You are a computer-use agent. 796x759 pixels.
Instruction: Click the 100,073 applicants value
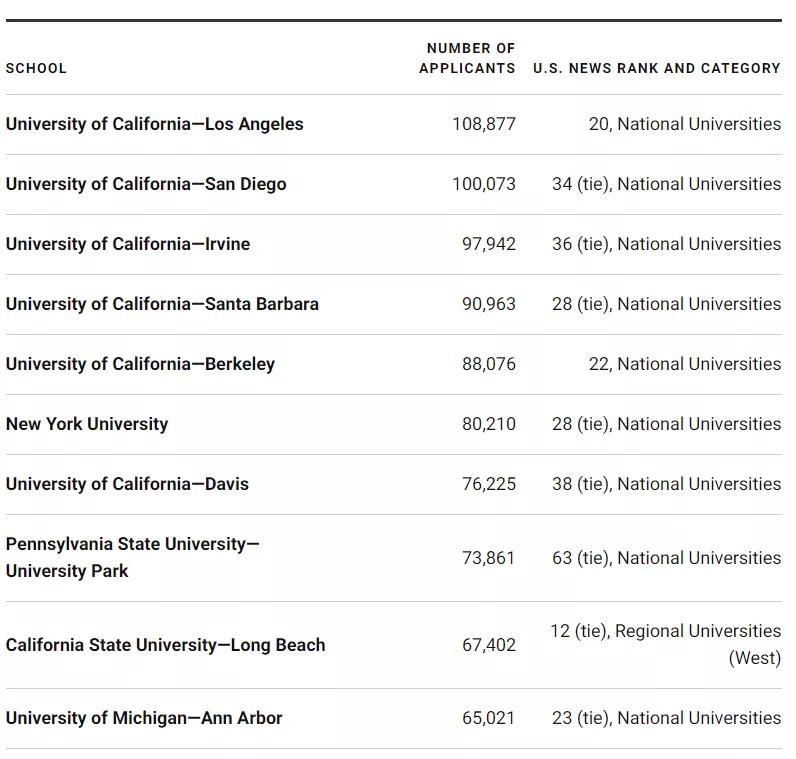484,184
